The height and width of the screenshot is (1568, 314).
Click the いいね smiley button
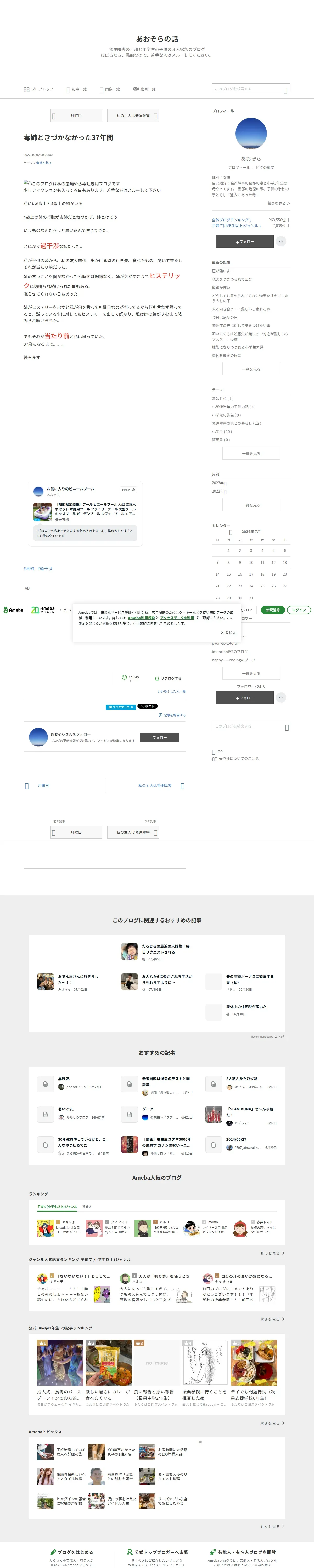[130, 678]
